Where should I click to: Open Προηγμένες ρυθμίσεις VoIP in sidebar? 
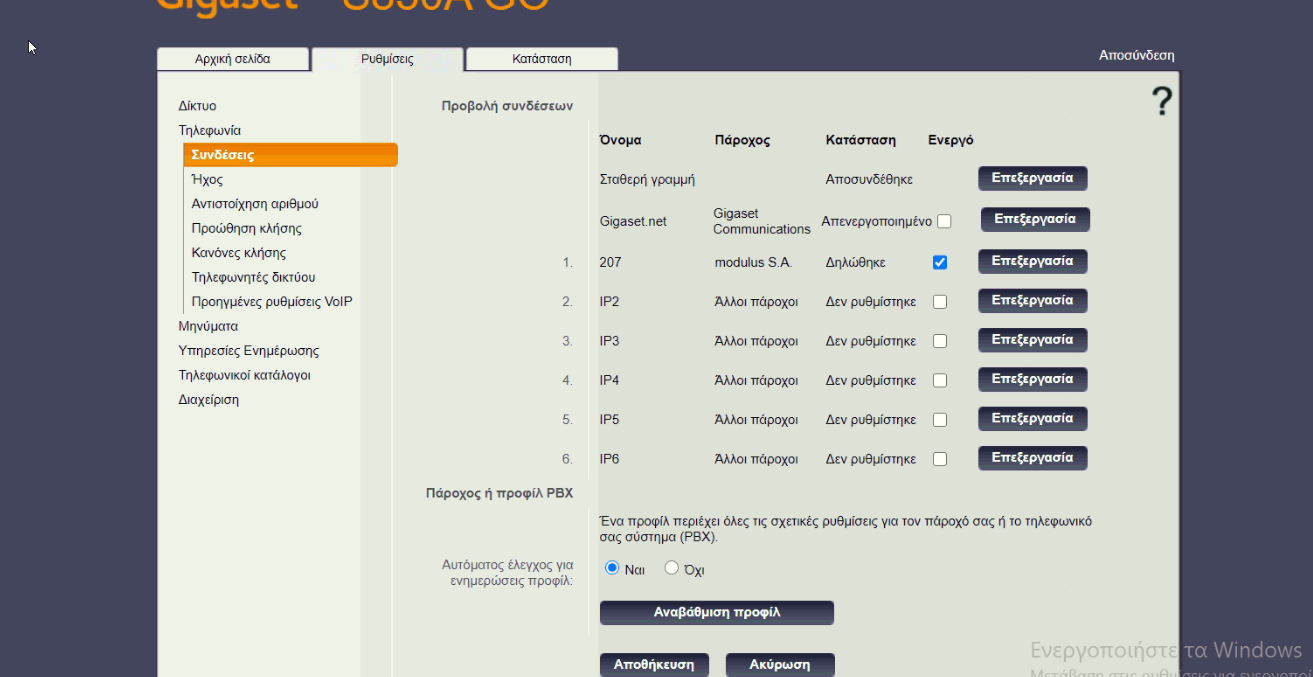[x=272, y=302]
